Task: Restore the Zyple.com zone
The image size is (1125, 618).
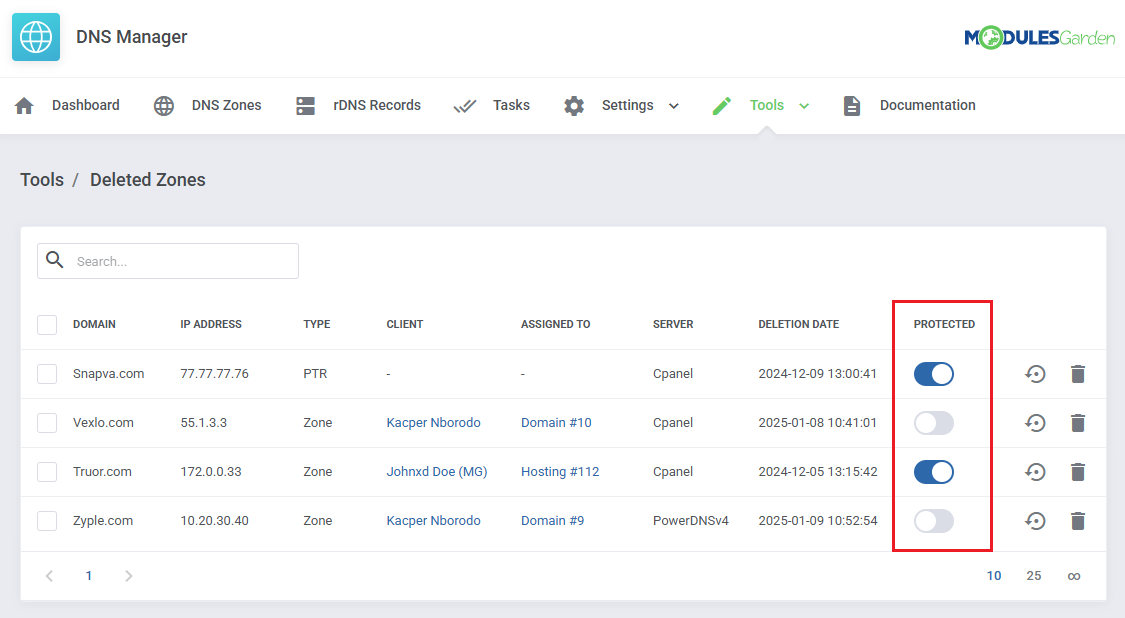Action: tap(1035, 521)
